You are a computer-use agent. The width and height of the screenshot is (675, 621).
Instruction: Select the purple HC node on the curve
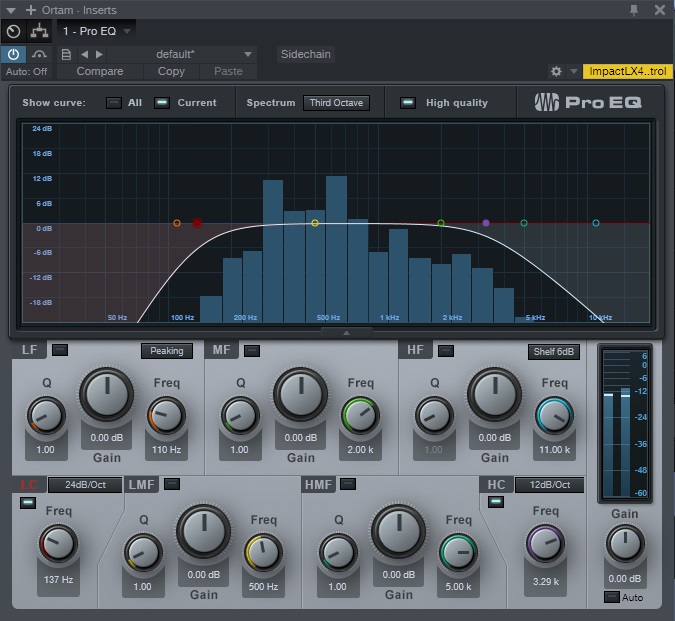[486, 223]
